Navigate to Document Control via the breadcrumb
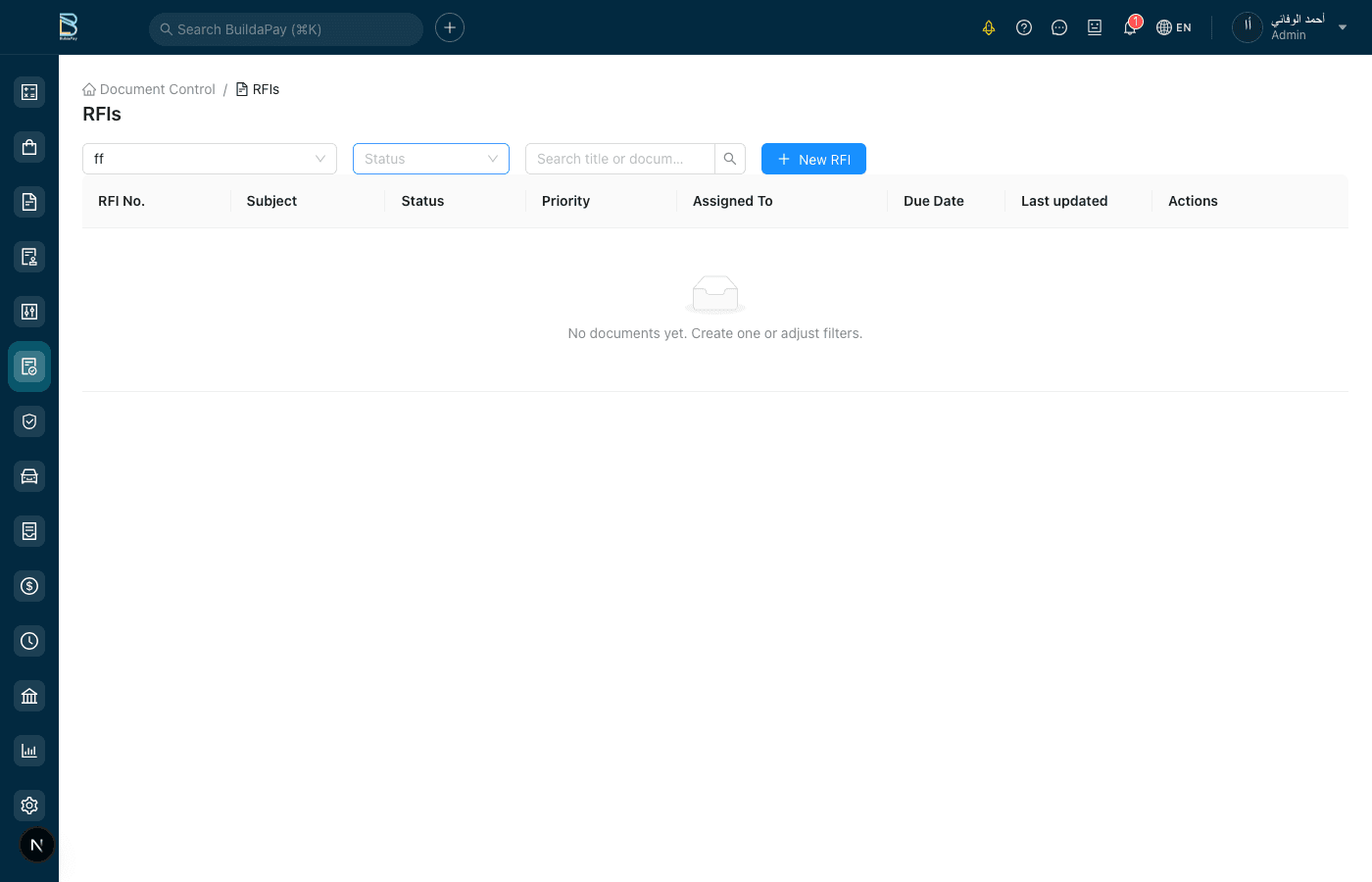The image size is (1372, 882). click(158, 89)
